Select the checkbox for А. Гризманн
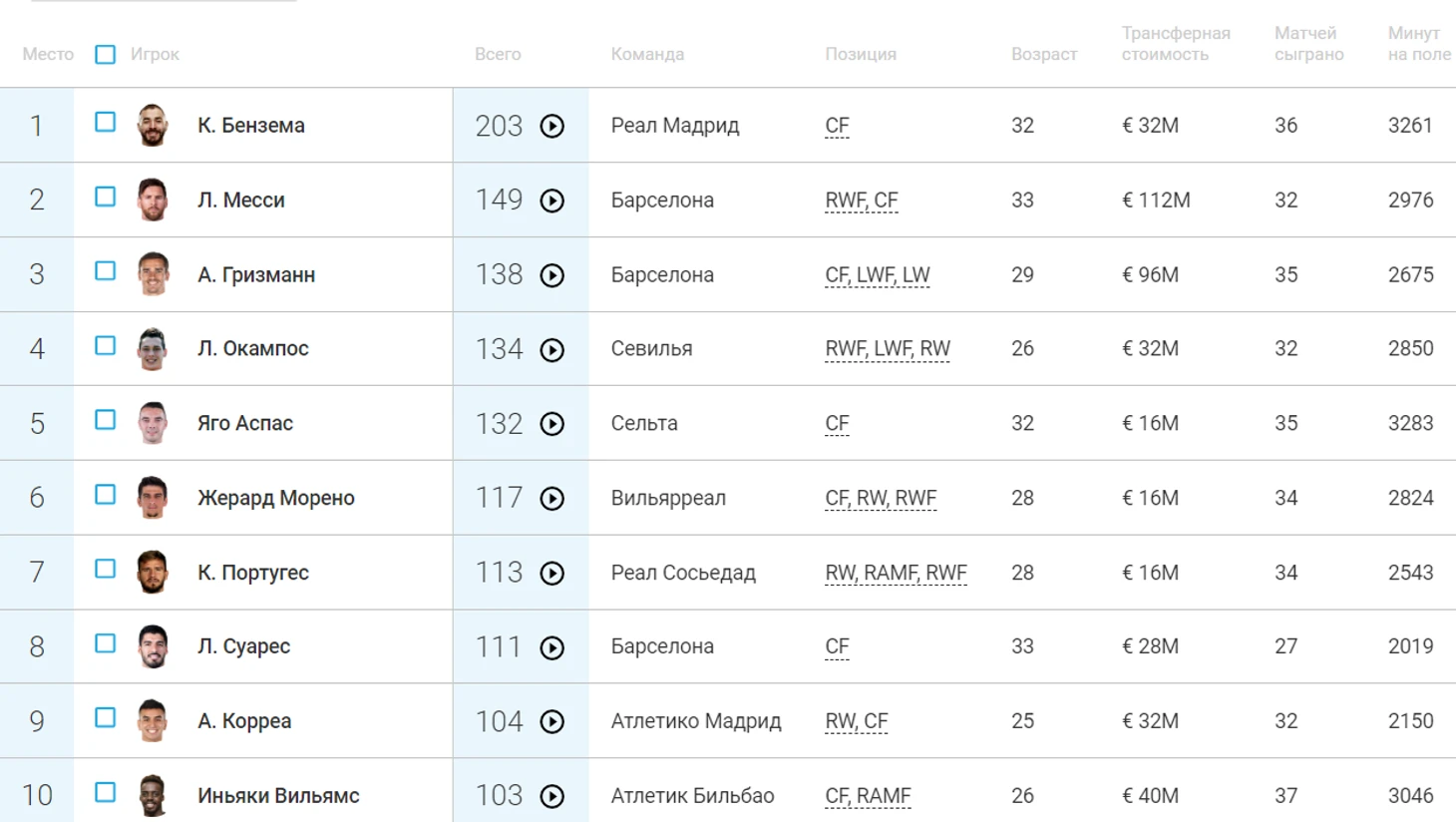Viewport: 1456px width, 822px height. 105,270
